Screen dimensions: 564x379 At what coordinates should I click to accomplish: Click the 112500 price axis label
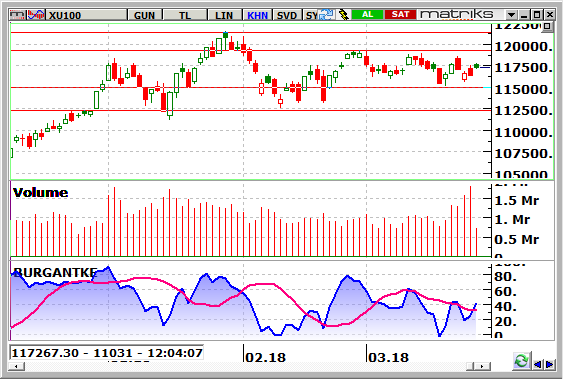click(x=524, y=111)
